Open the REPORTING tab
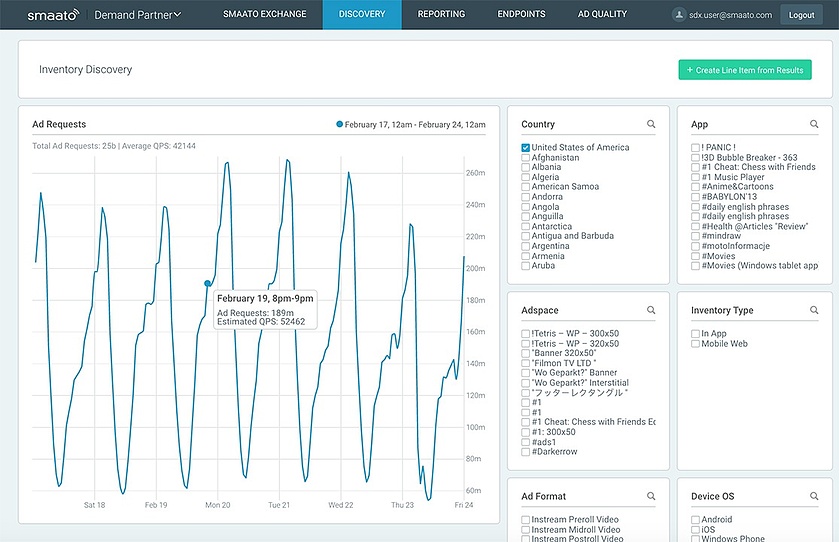The image size is (839, 542). [441, 14]
